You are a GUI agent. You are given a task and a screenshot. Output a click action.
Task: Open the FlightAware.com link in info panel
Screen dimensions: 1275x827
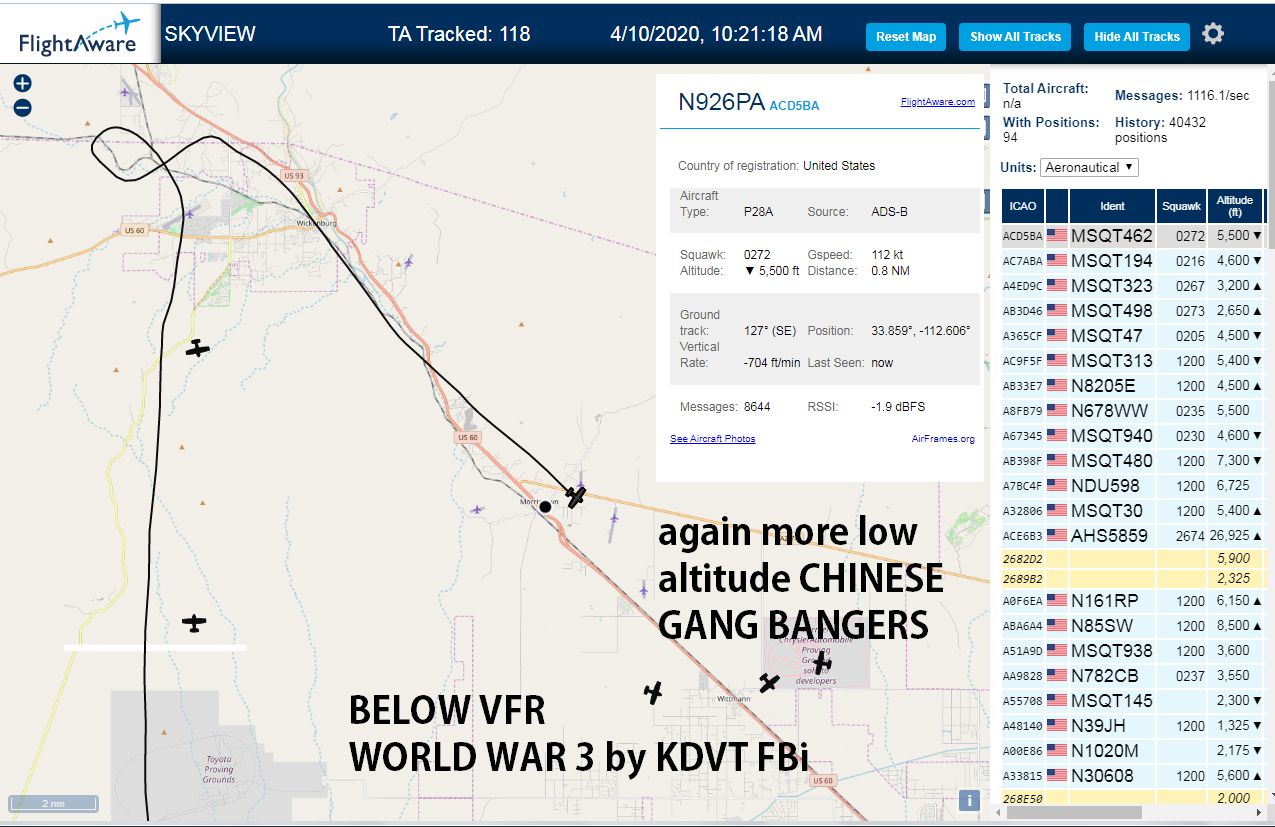point(937,102)
